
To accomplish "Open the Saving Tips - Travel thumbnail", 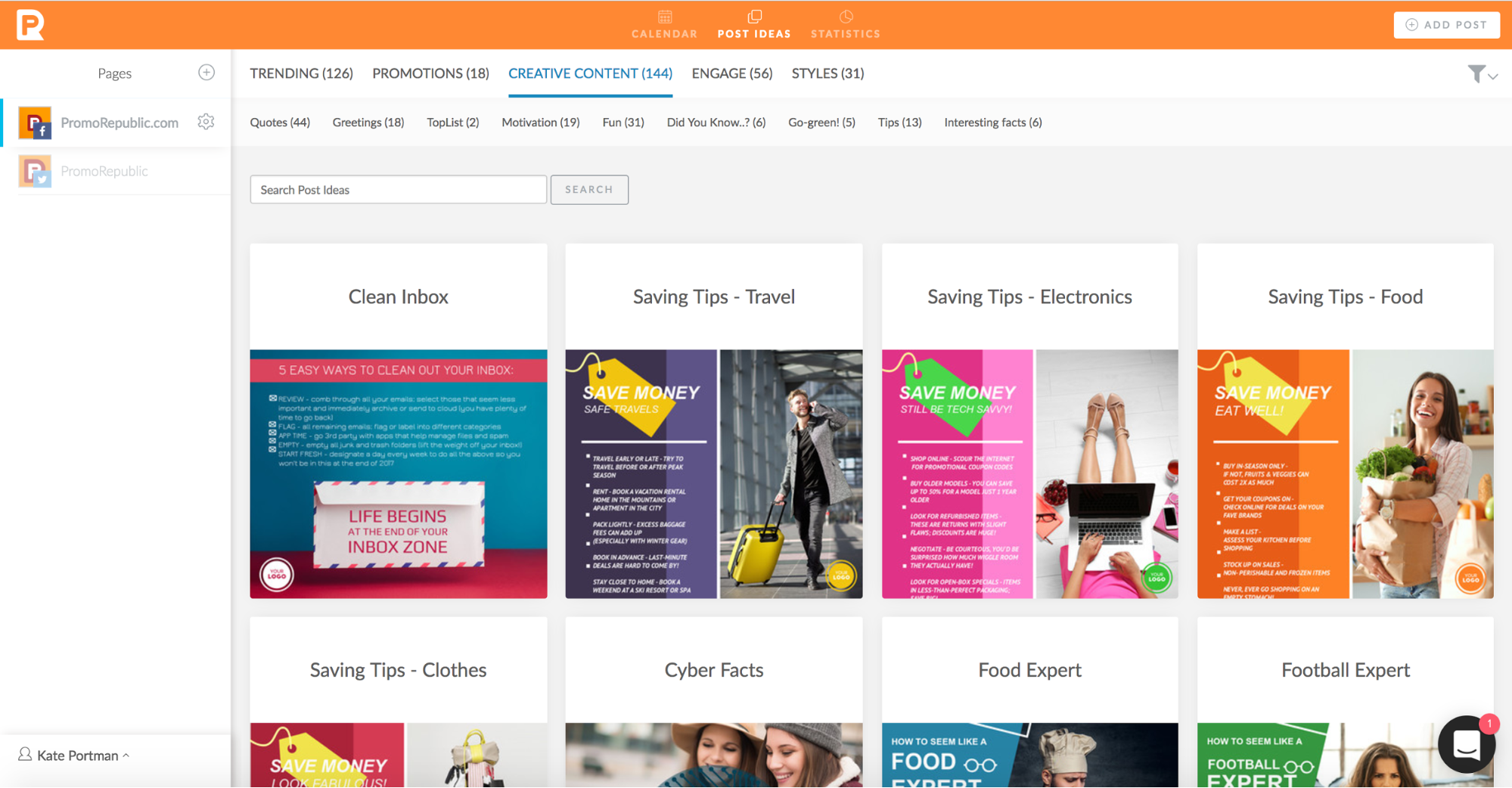I will [714, 474].
